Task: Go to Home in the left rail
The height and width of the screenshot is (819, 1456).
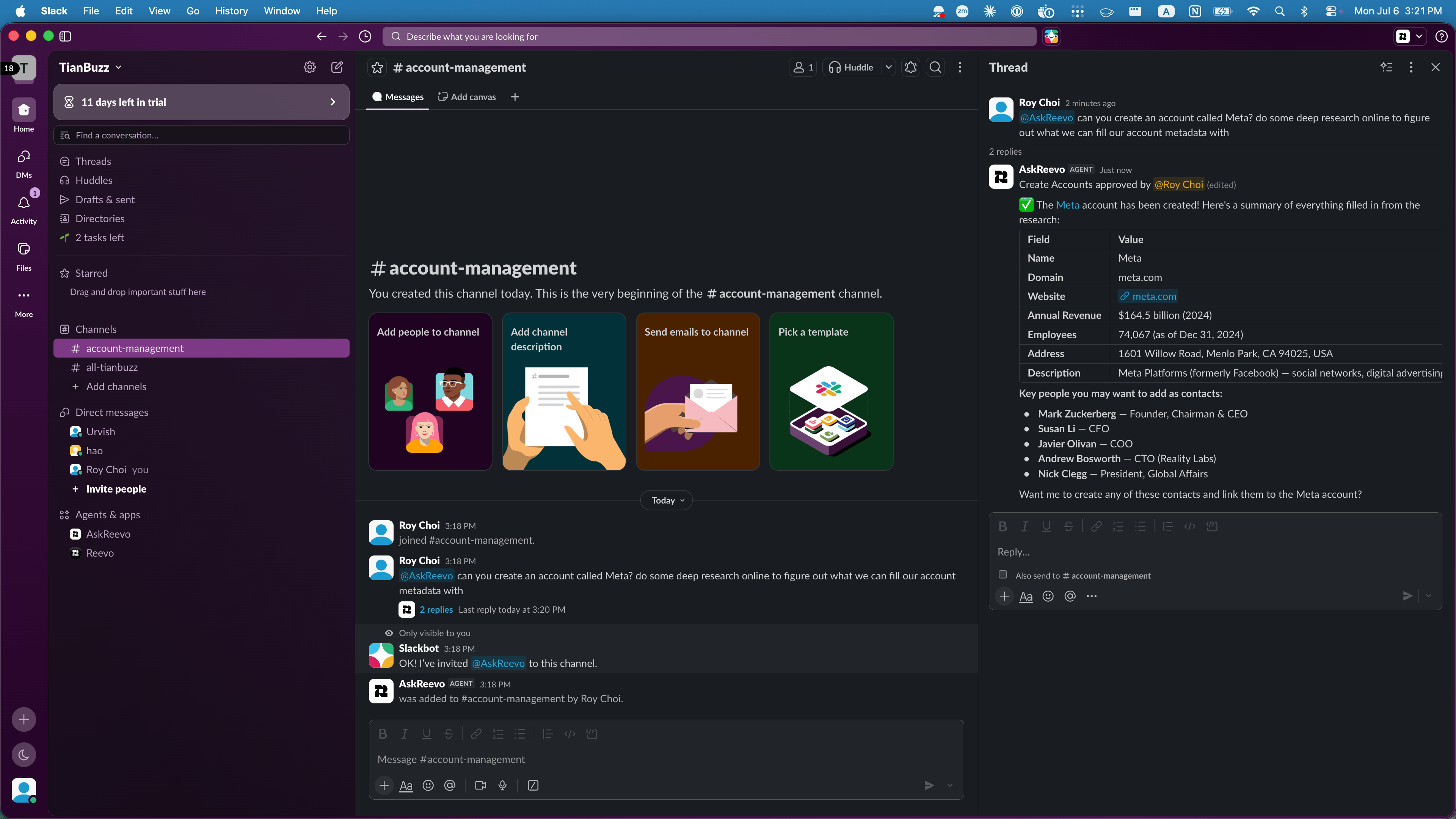Action: coord(24,115)
